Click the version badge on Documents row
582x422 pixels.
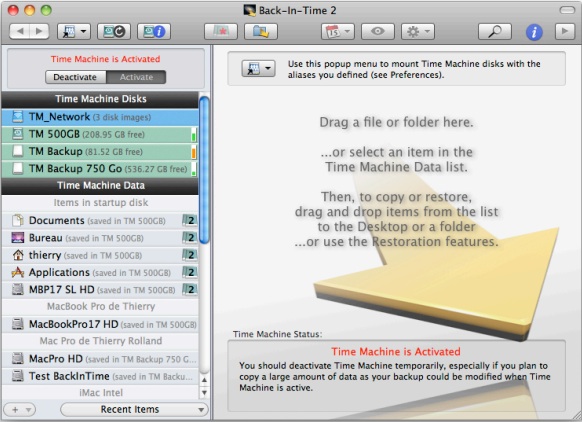point(190,220)
